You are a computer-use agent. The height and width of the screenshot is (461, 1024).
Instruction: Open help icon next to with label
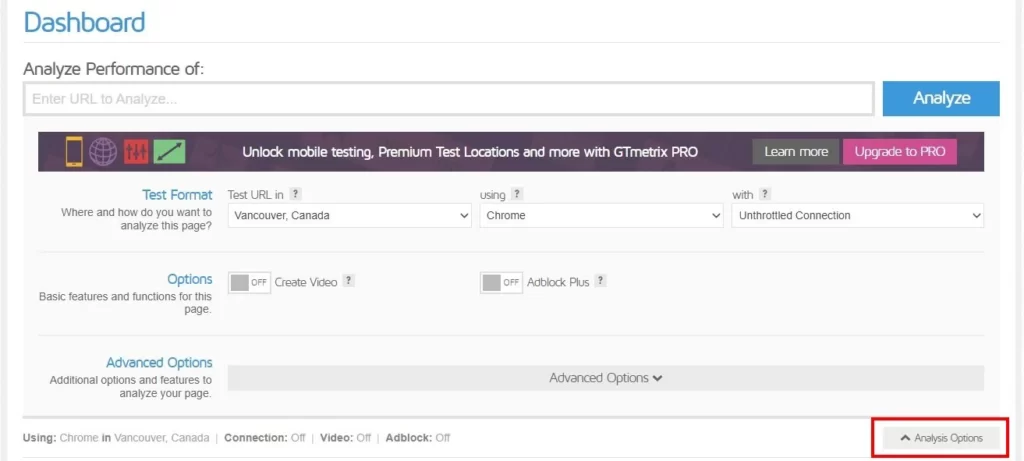pyautogui.click(x=765, y=194)
